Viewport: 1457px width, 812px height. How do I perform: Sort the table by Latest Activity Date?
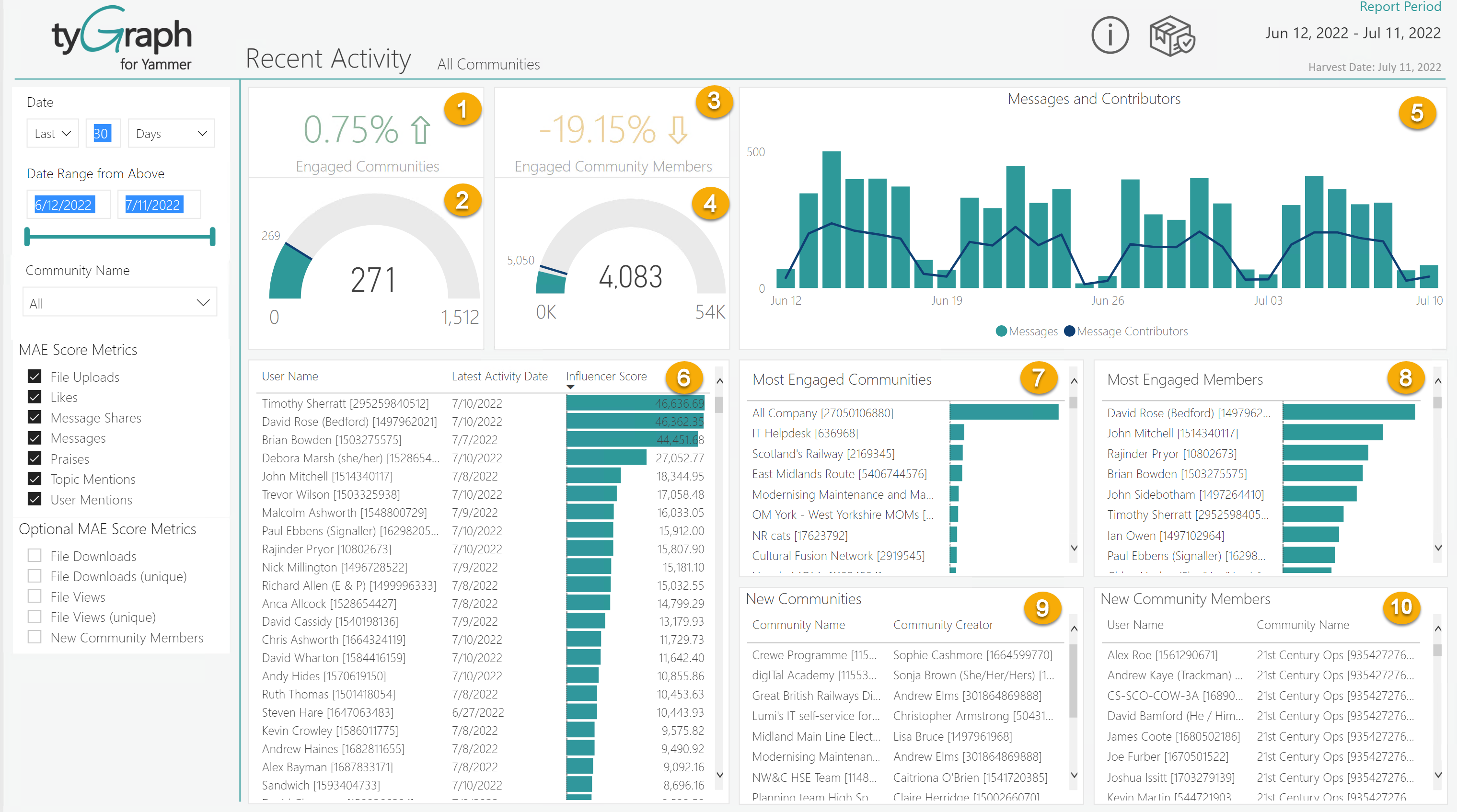point(499,376)
